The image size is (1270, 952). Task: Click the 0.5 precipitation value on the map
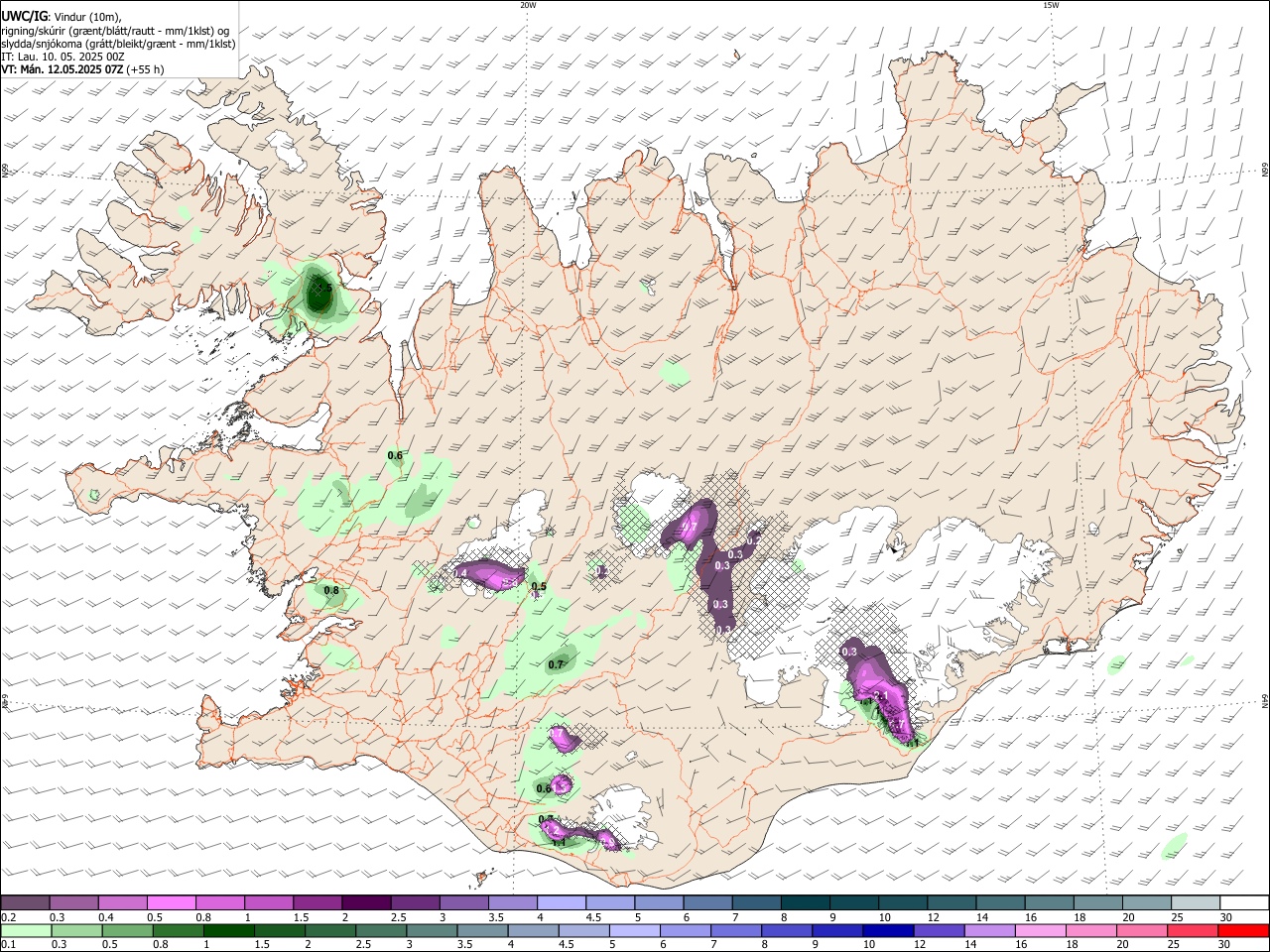pyautogui.click(x=539, y=587)
